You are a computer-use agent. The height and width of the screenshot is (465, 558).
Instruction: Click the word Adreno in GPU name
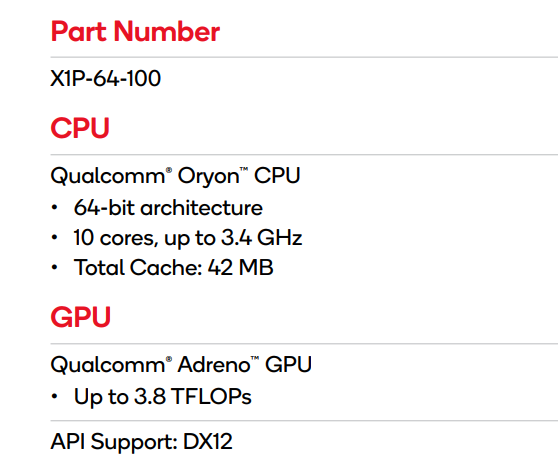(214, 365)
